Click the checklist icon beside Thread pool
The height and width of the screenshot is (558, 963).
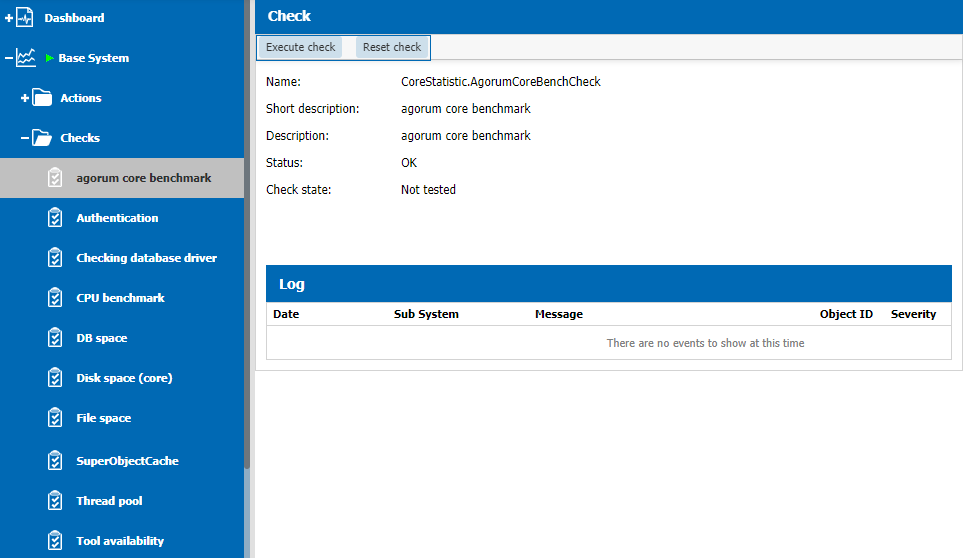[x=56, y=501]
